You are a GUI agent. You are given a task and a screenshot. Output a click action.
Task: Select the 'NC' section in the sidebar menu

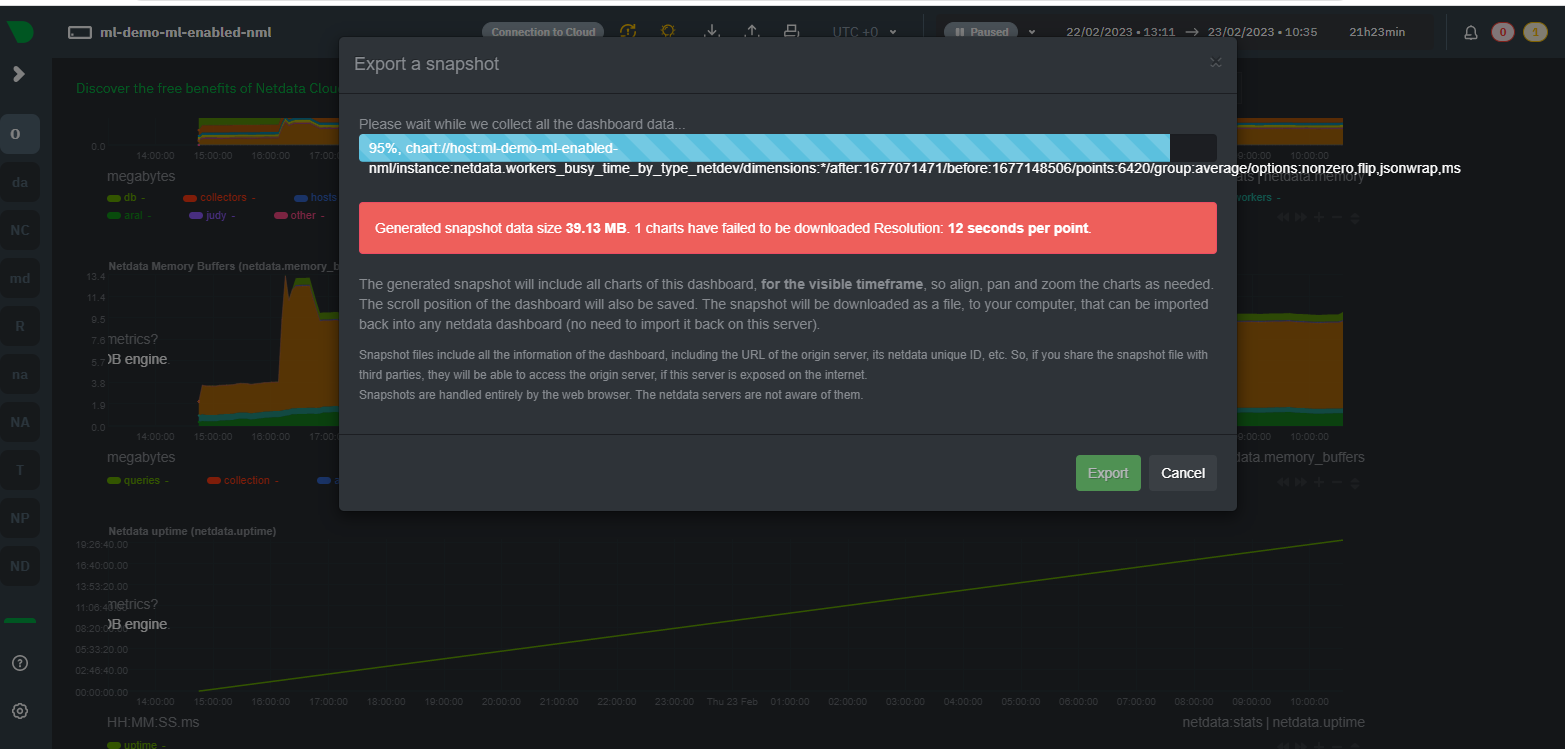(20, 229)
